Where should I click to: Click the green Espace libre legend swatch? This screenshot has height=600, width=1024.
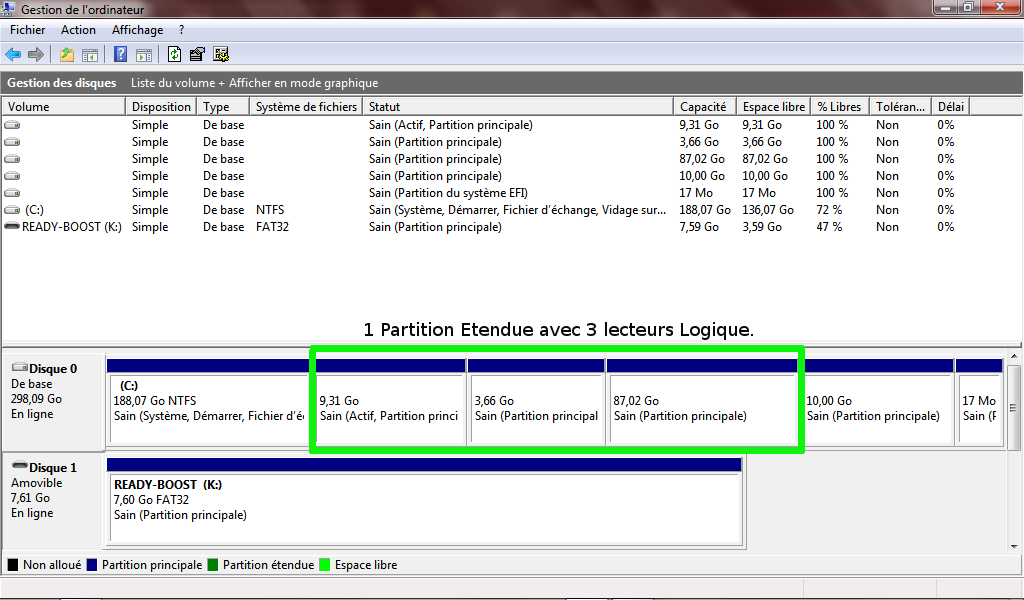(325, 565)
